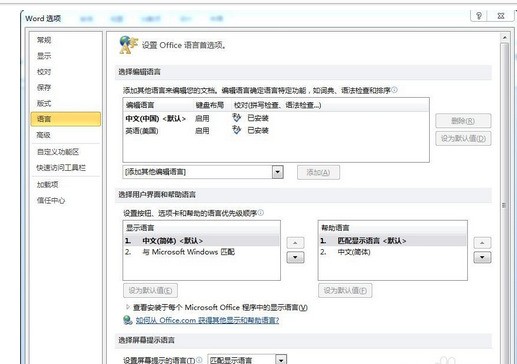The width and height of the screenshot is (517, 364).
Task: Open the 显示 options category
Action: coord(44,56)
